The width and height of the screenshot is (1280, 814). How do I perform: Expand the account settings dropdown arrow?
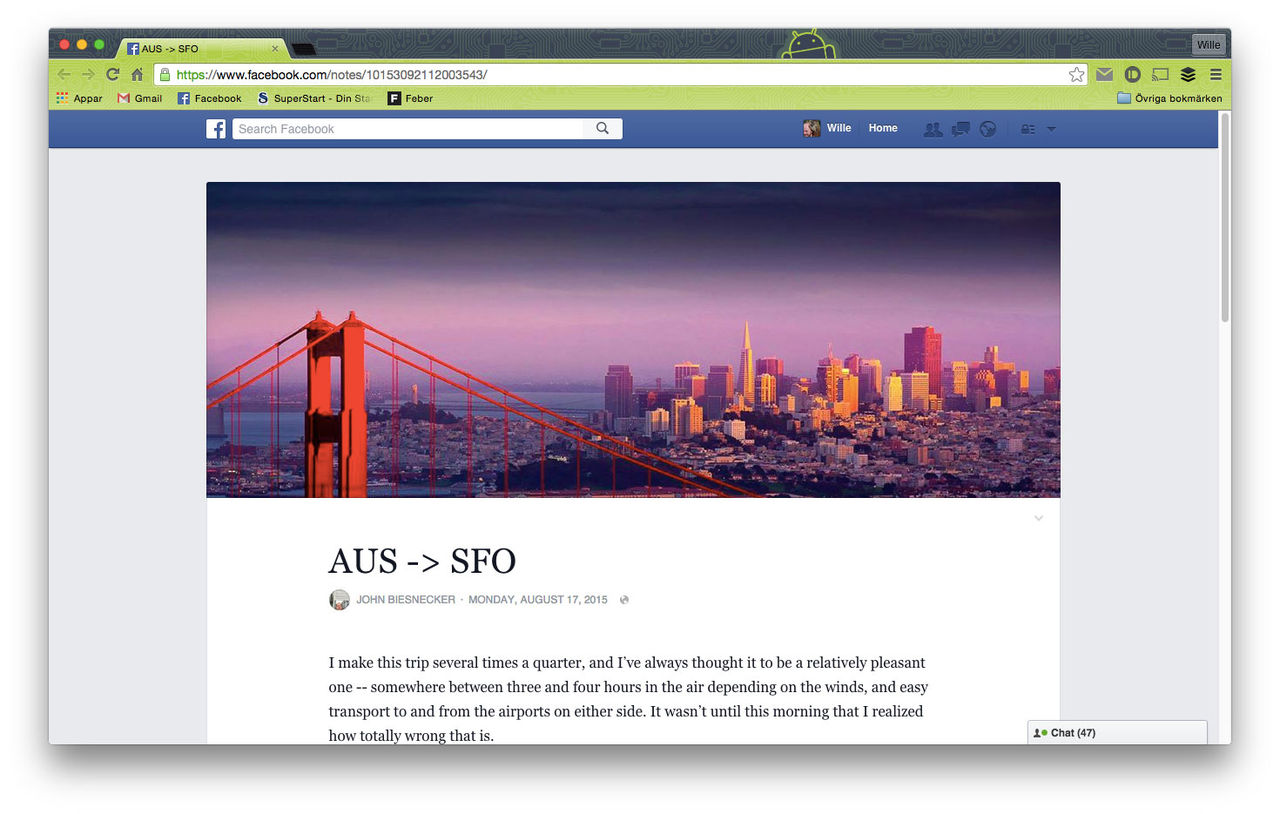[1051, 129]
